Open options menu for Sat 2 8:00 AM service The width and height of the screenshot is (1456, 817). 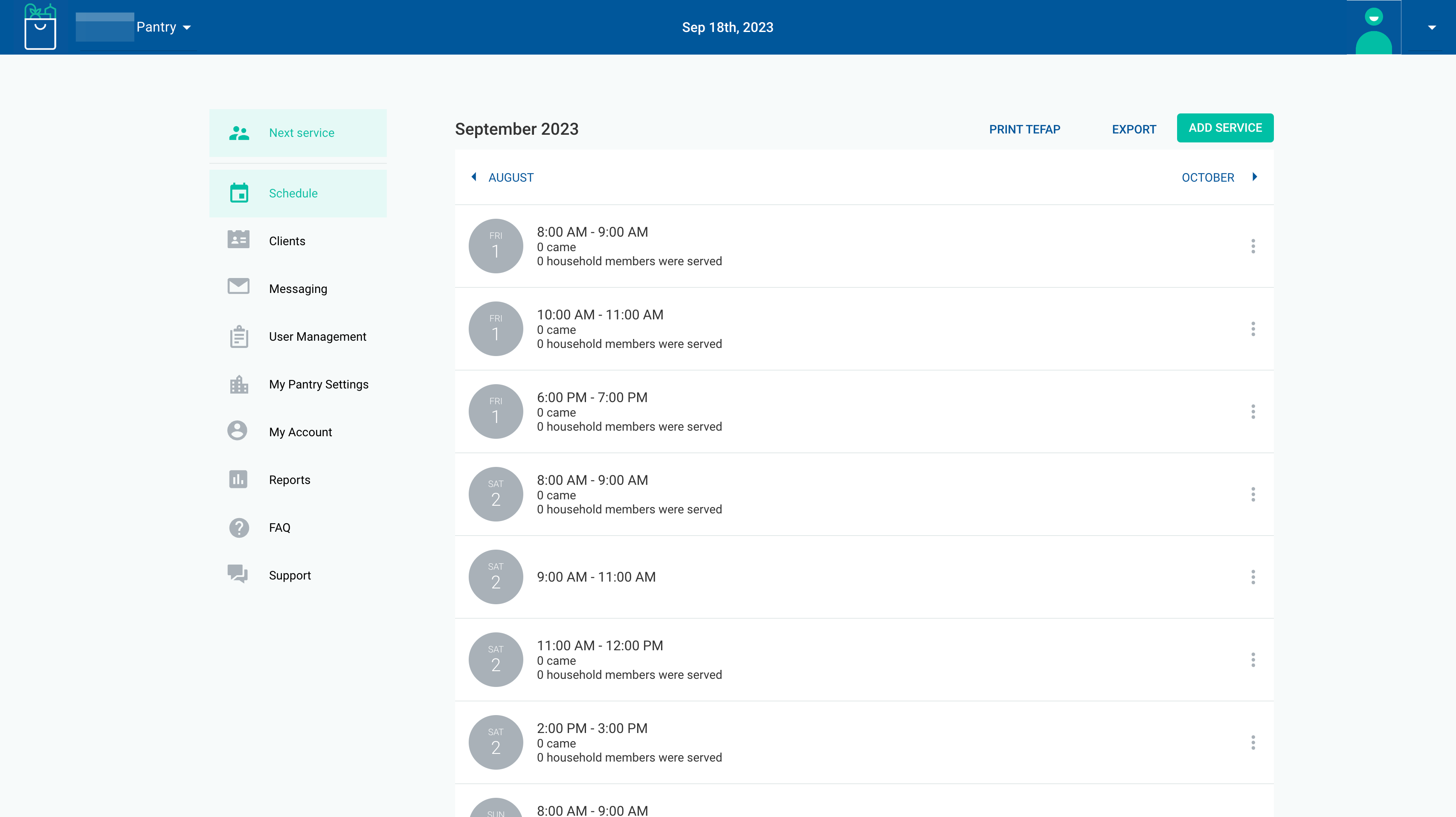[1253, 494]
